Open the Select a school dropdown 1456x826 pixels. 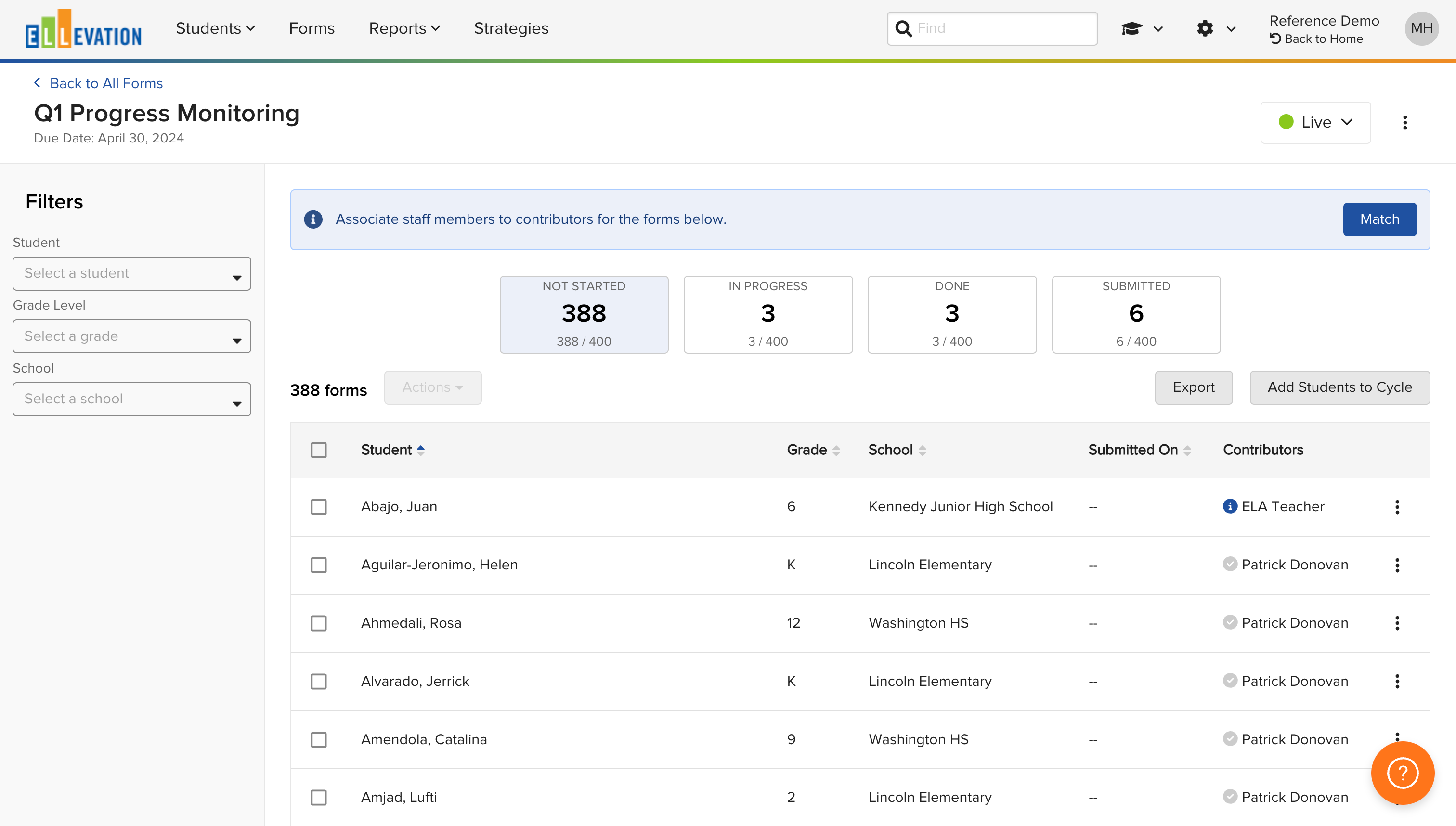tap(131, 400)
